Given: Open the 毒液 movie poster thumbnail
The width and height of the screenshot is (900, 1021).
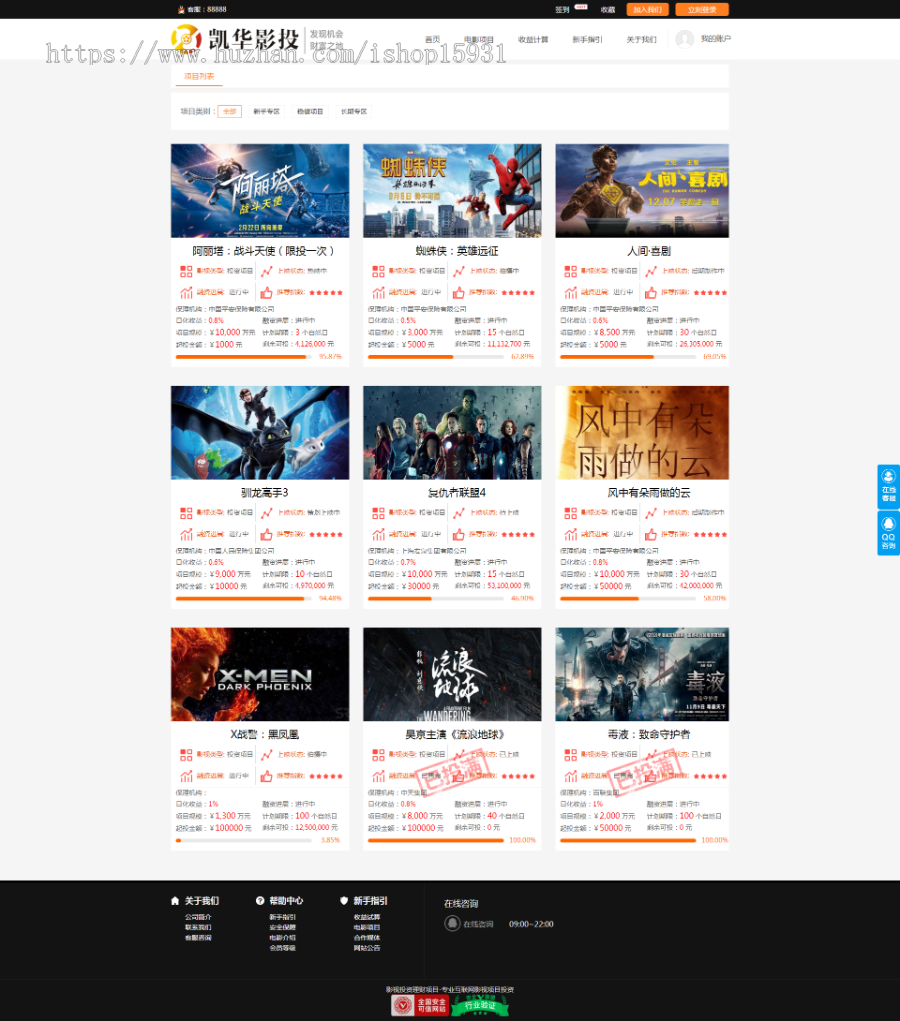Looking at the screenshot, I should (x=642, y=674).
